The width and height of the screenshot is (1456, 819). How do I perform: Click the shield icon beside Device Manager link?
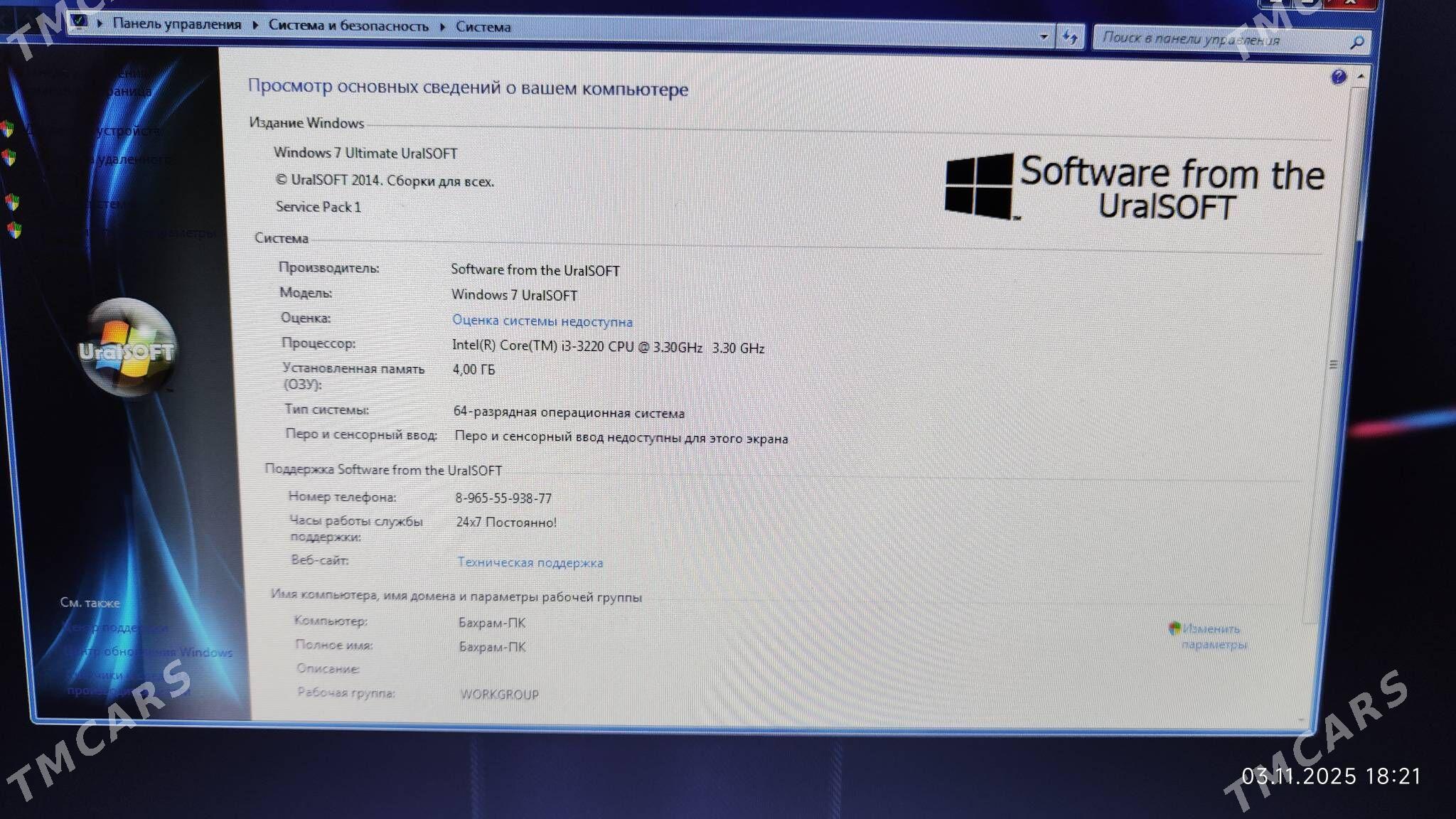8,129
